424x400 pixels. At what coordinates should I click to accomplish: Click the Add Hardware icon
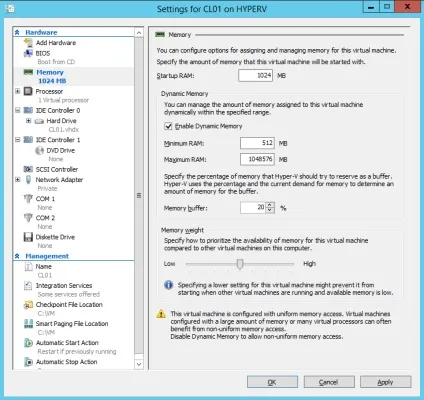pyautogui.click(x=28, y=43)
